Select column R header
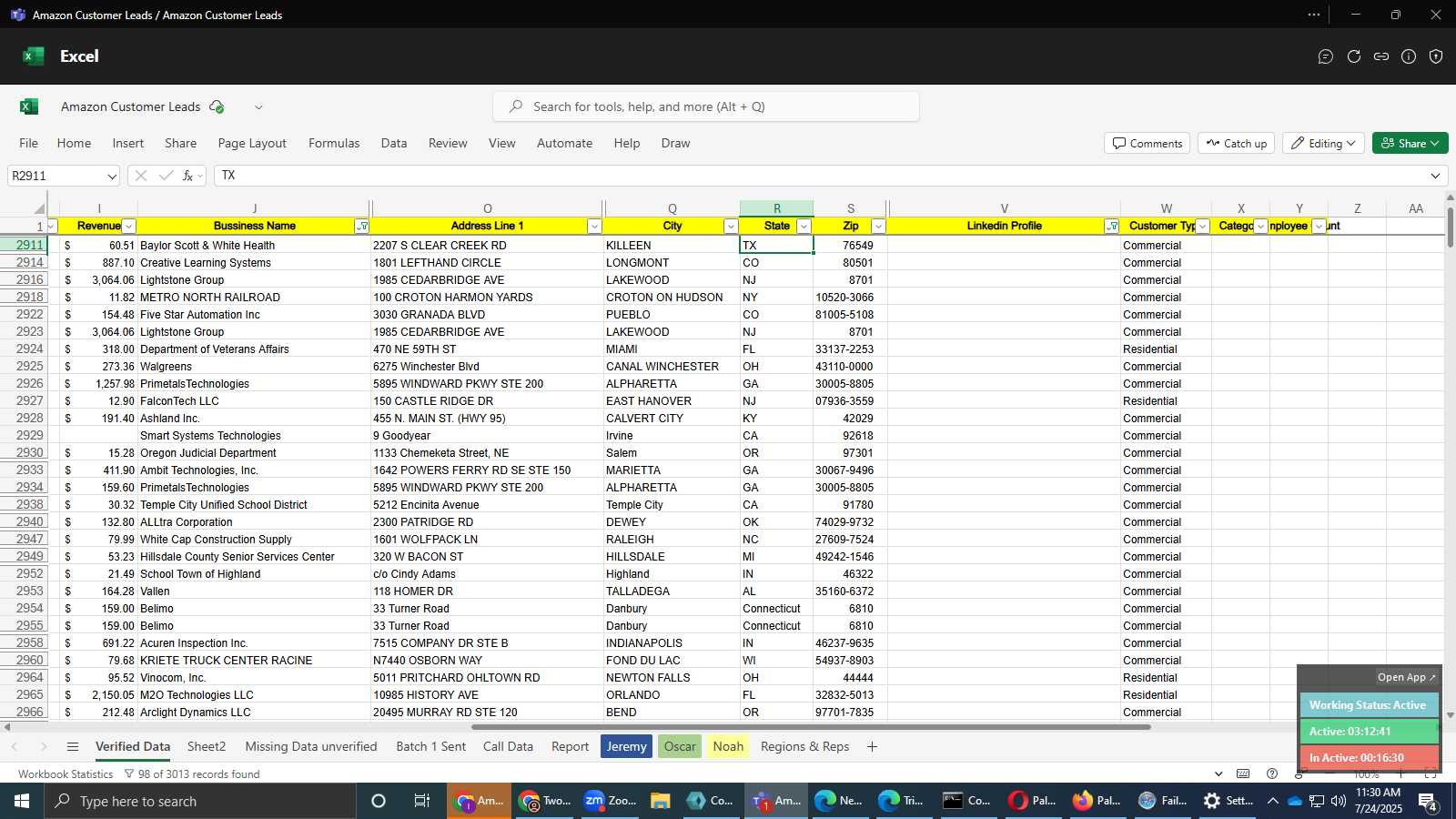Image resolution: width=1456 pixels, height=819 pixels. [x=776, y=208]
